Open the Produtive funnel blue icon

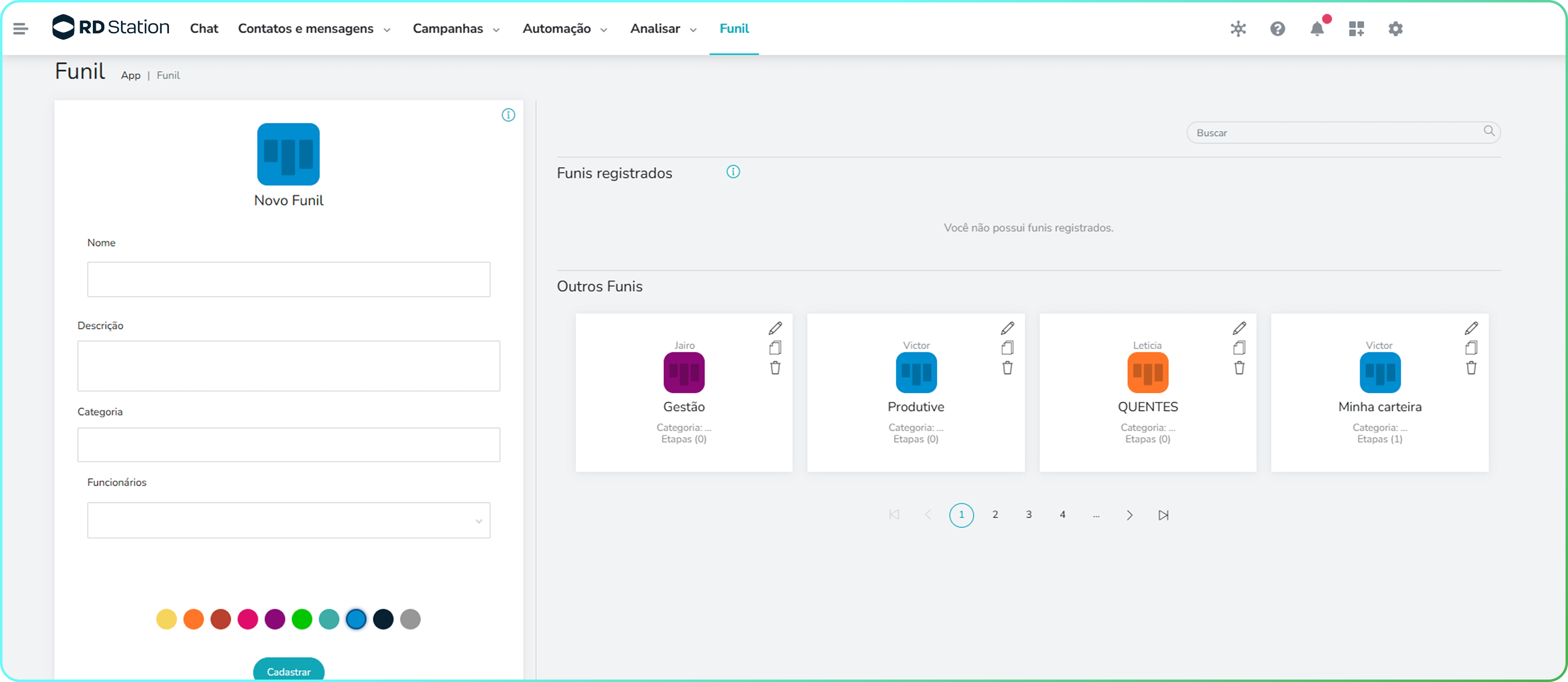(916, 373)
